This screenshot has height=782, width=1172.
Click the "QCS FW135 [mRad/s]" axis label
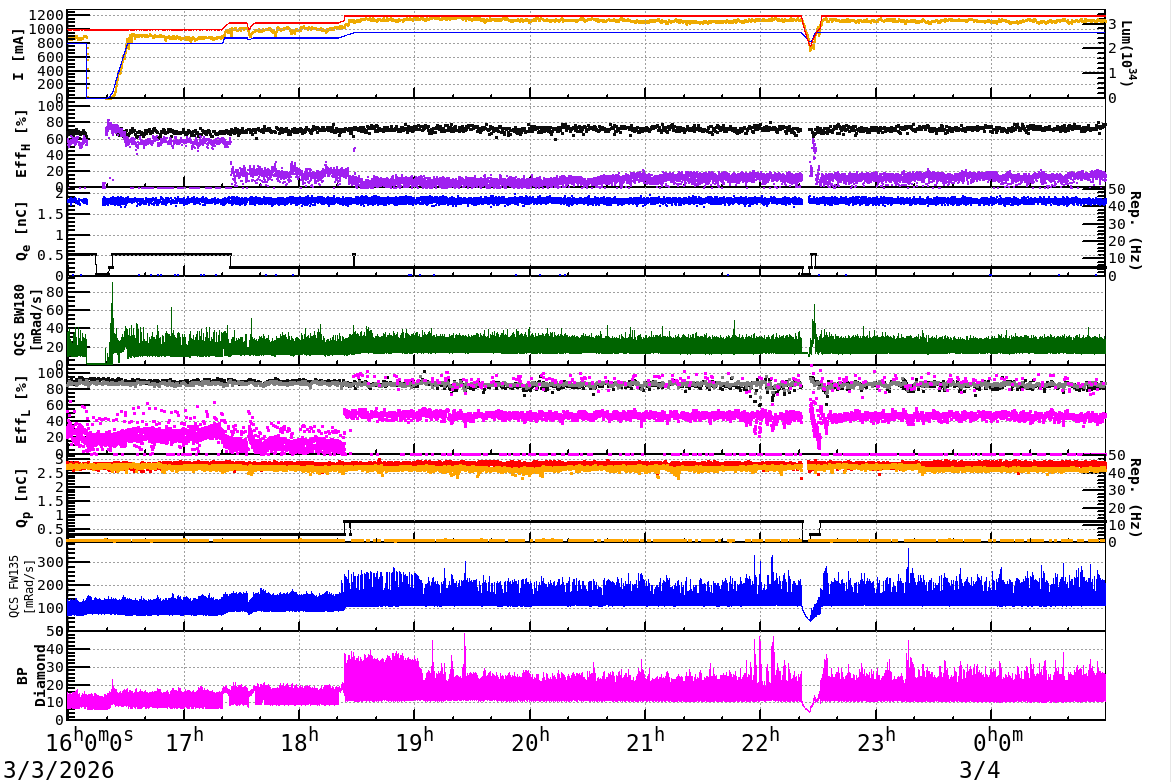[22, 586]
